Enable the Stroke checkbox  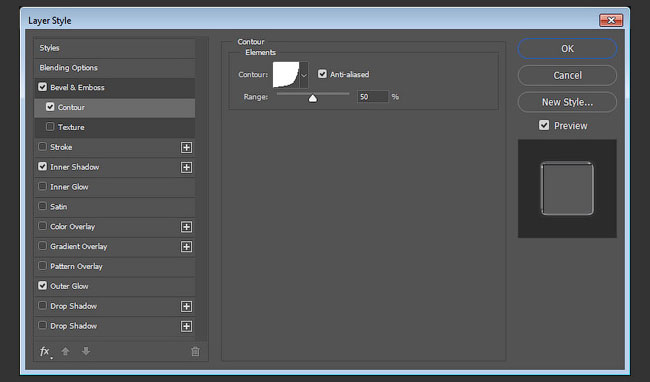42,147
